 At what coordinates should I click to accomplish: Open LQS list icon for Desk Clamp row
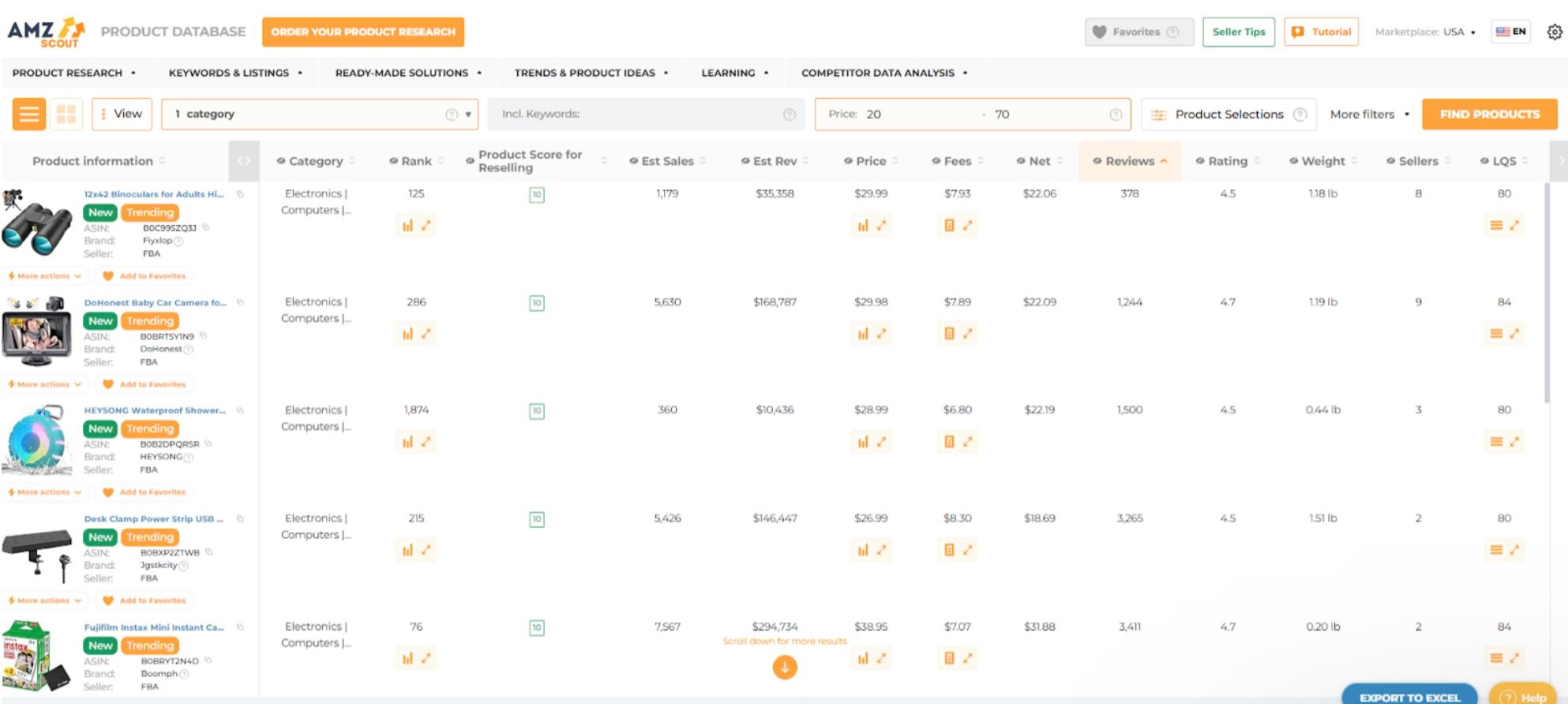point(1495,550)
